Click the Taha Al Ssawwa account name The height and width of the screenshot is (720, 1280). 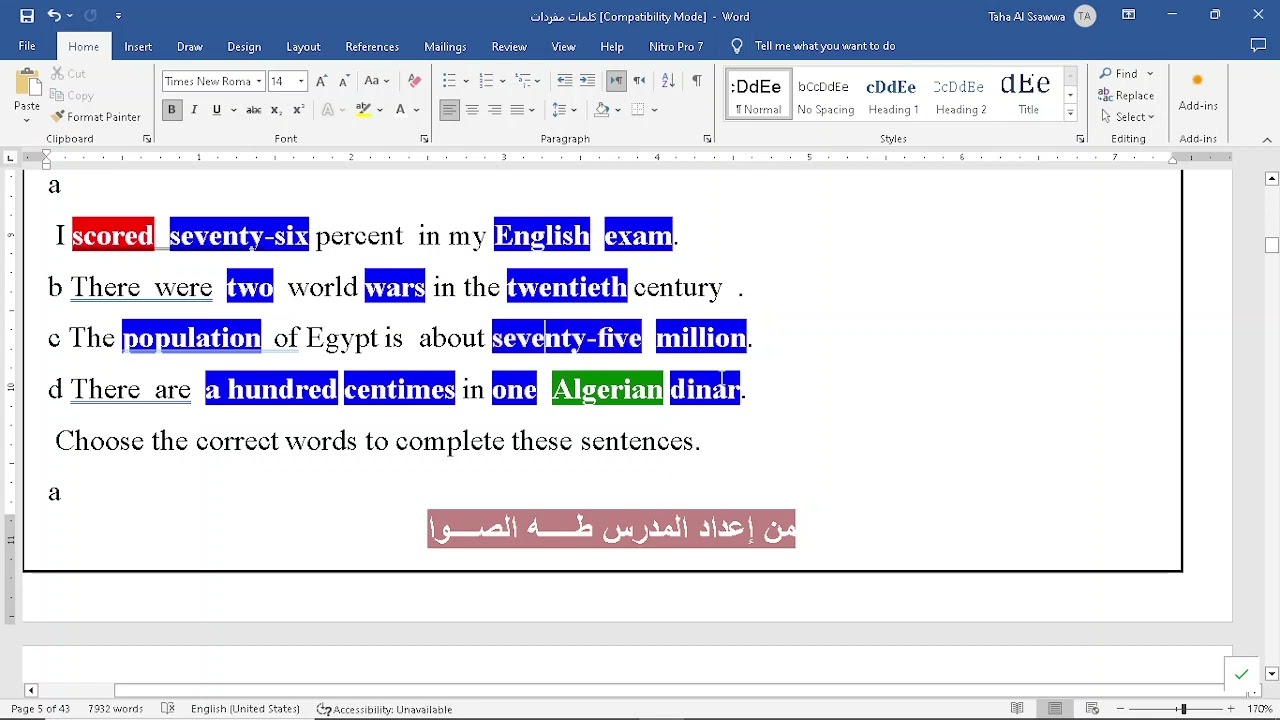[1026, 17]
